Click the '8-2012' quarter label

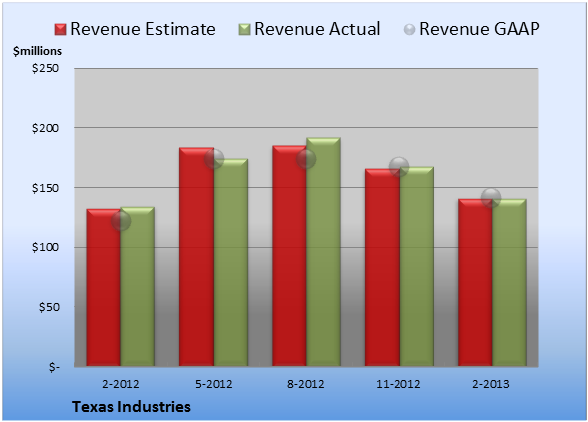coord(306,384)
